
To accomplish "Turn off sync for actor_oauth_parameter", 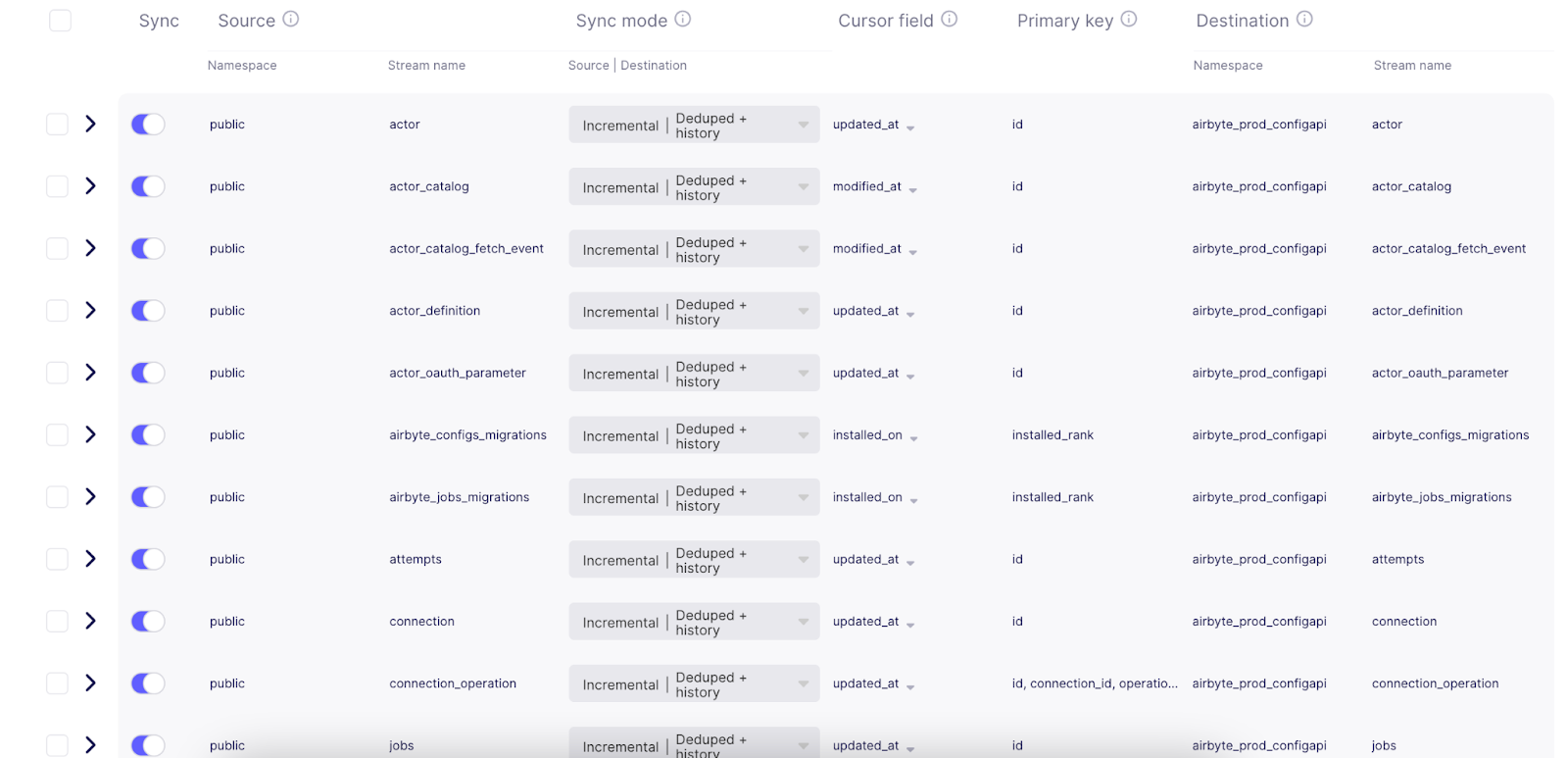I will click(x=148, y=373).
